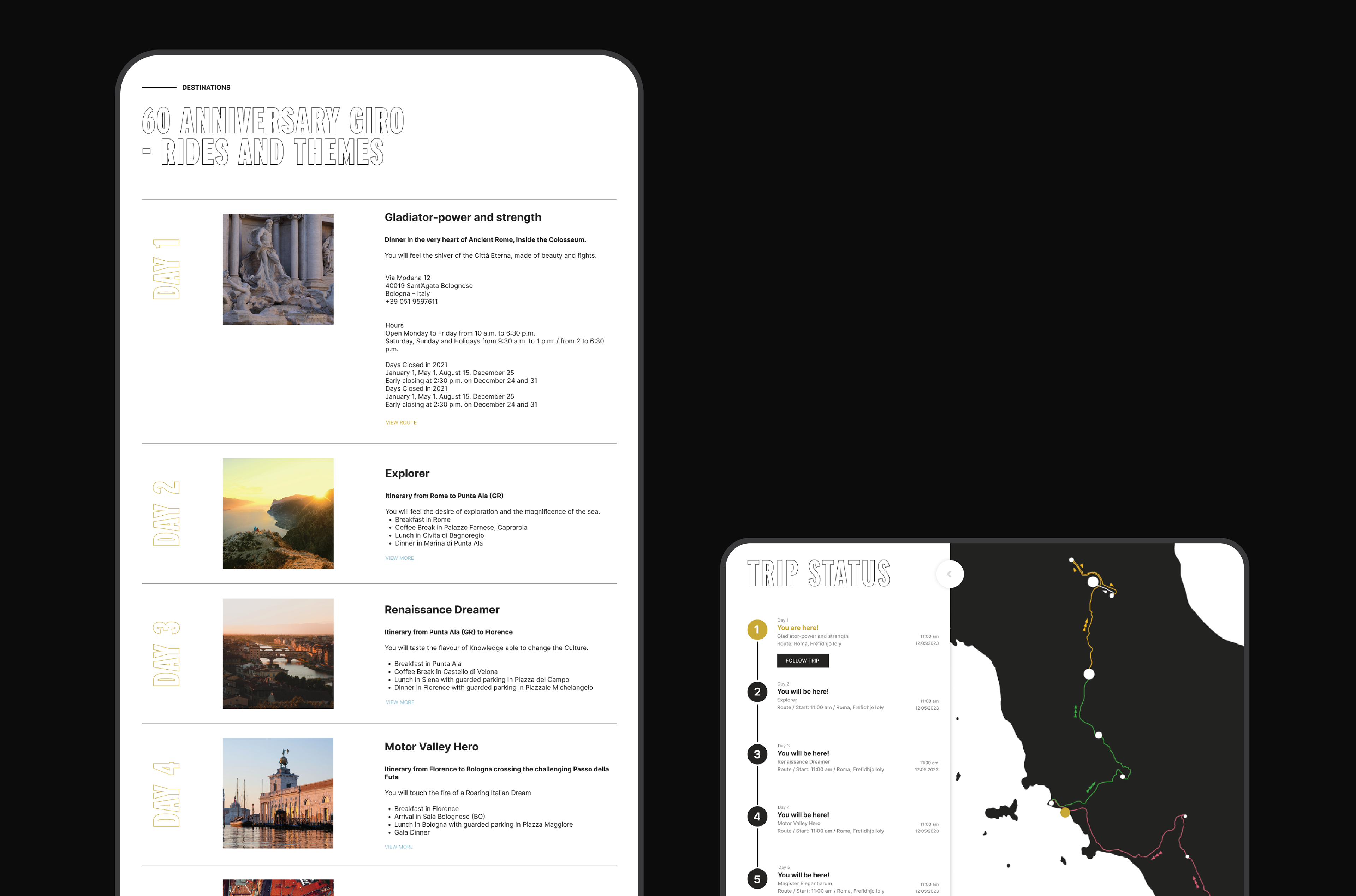Open the sunset coast thumbnail for Explorer
The height and width of the screenshot is (896, 1356).
pos(278,513)
